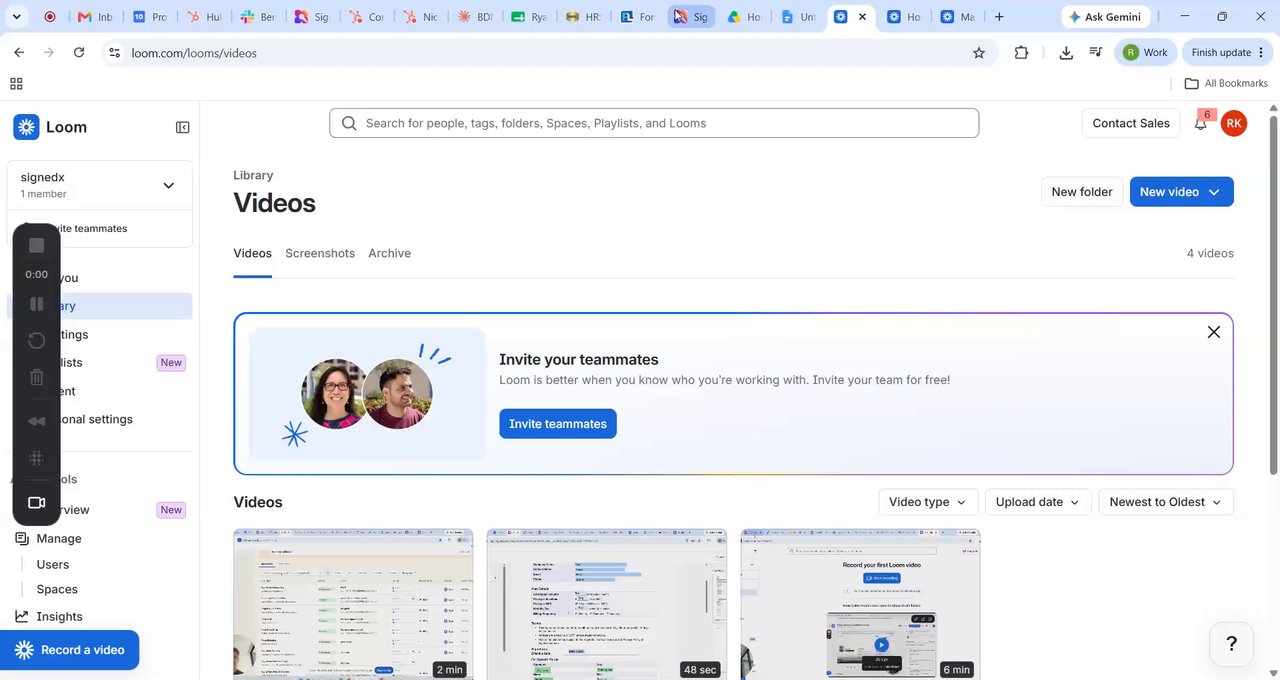Image resolution: width=1280 pixels, height=680 pixels.
Task: Click the Insights chart icon
Action: point(21,616)
